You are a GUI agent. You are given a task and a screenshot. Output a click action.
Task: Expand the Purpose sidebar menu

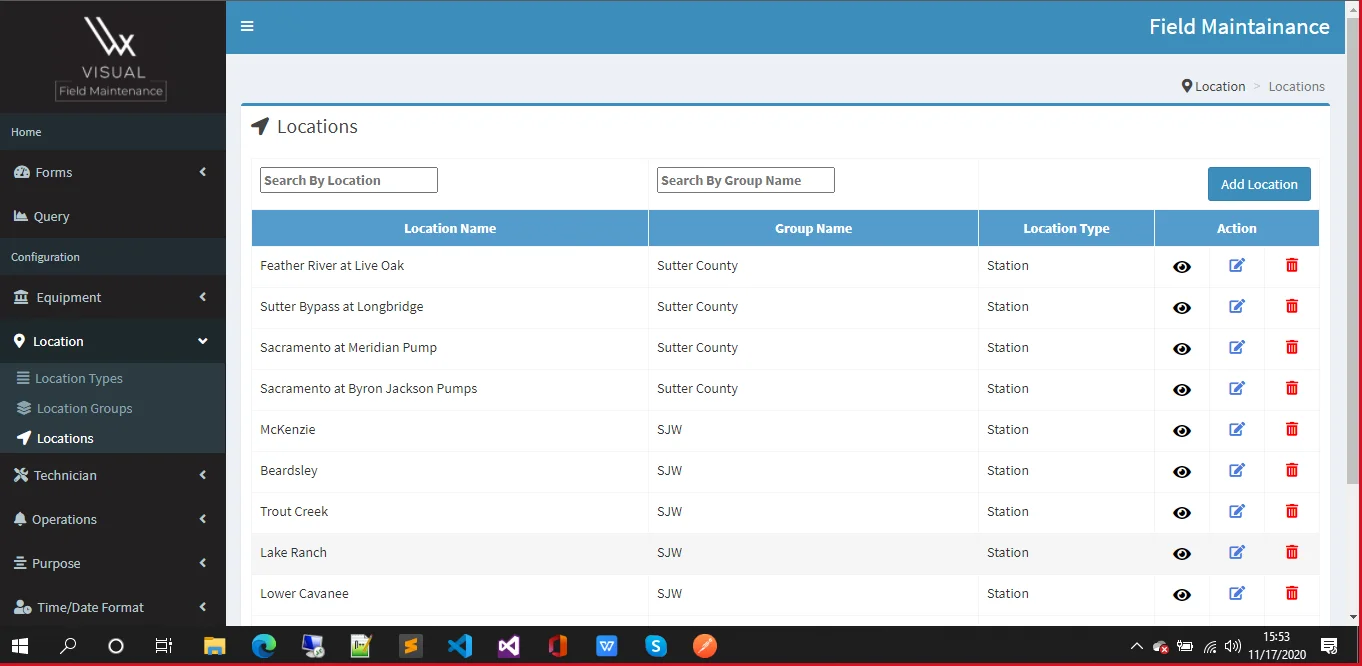112,563
